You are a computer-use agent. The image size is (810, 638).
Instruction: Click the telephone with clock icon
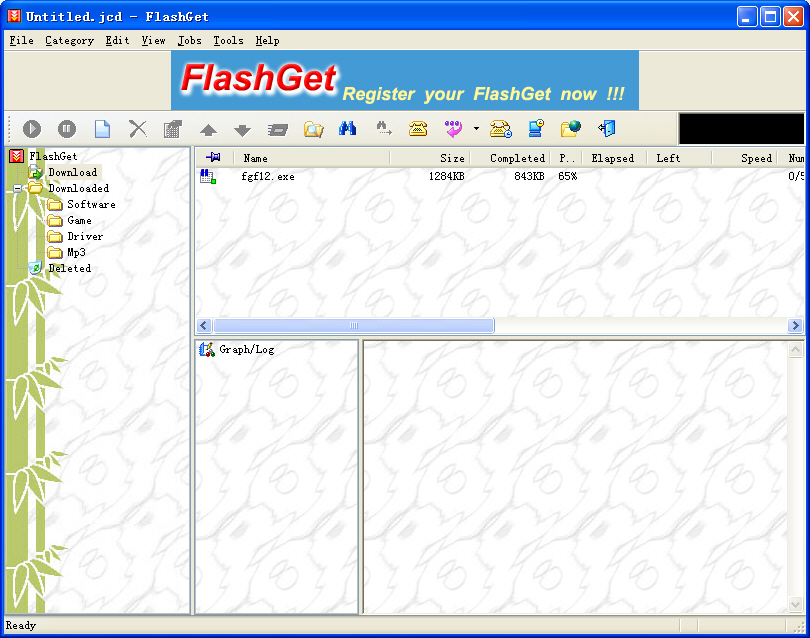pos(501,129)
